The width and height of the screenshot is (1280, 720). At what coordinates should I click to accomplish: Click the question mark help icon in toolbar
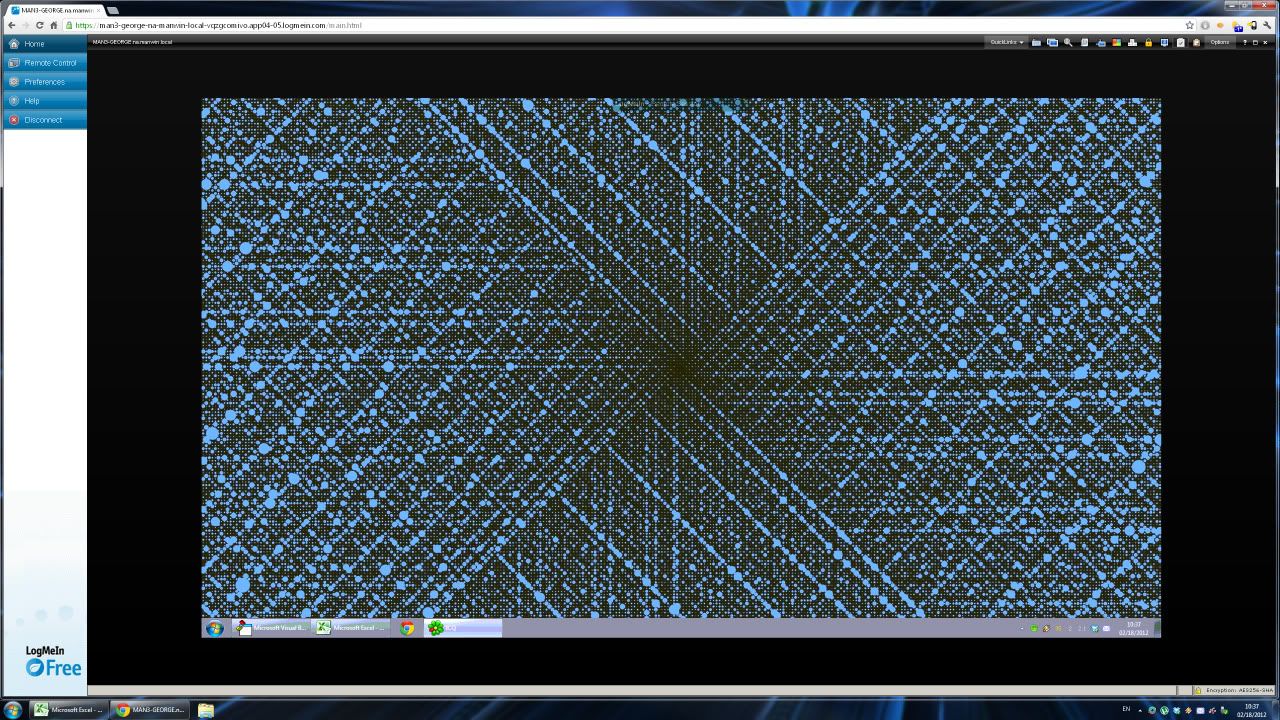(x=1244, y=42)
